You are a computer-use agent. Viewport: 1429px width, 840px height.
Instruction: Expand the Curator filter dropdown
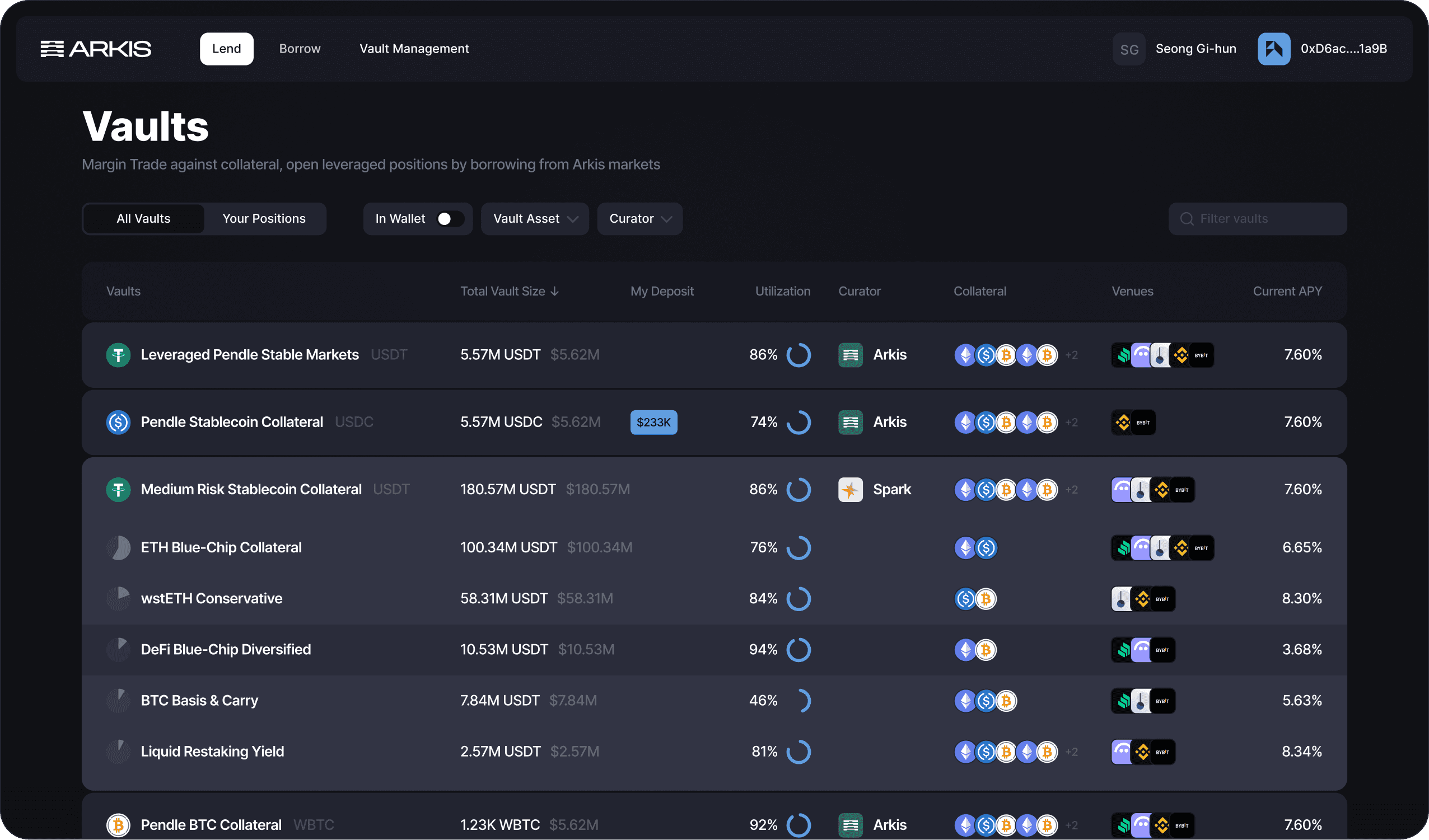click(639, 219)
